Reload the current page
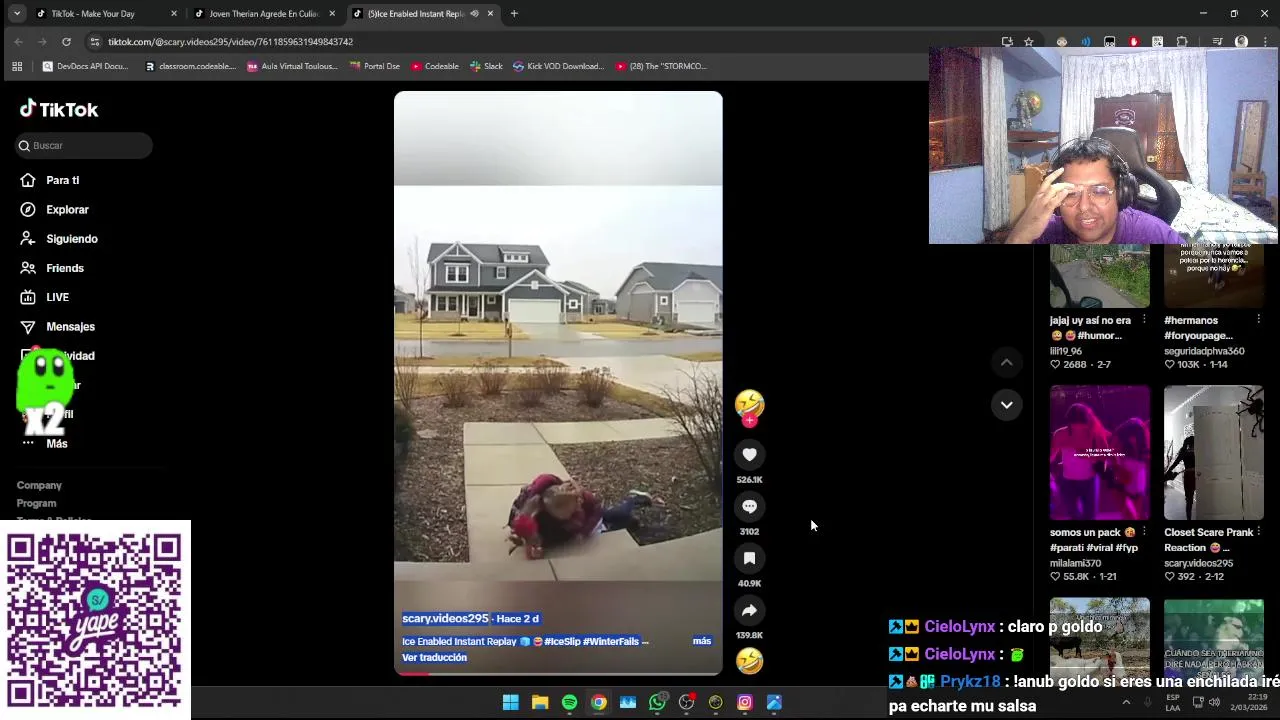This screenshot has width=1280, height=720. [66, 42]
